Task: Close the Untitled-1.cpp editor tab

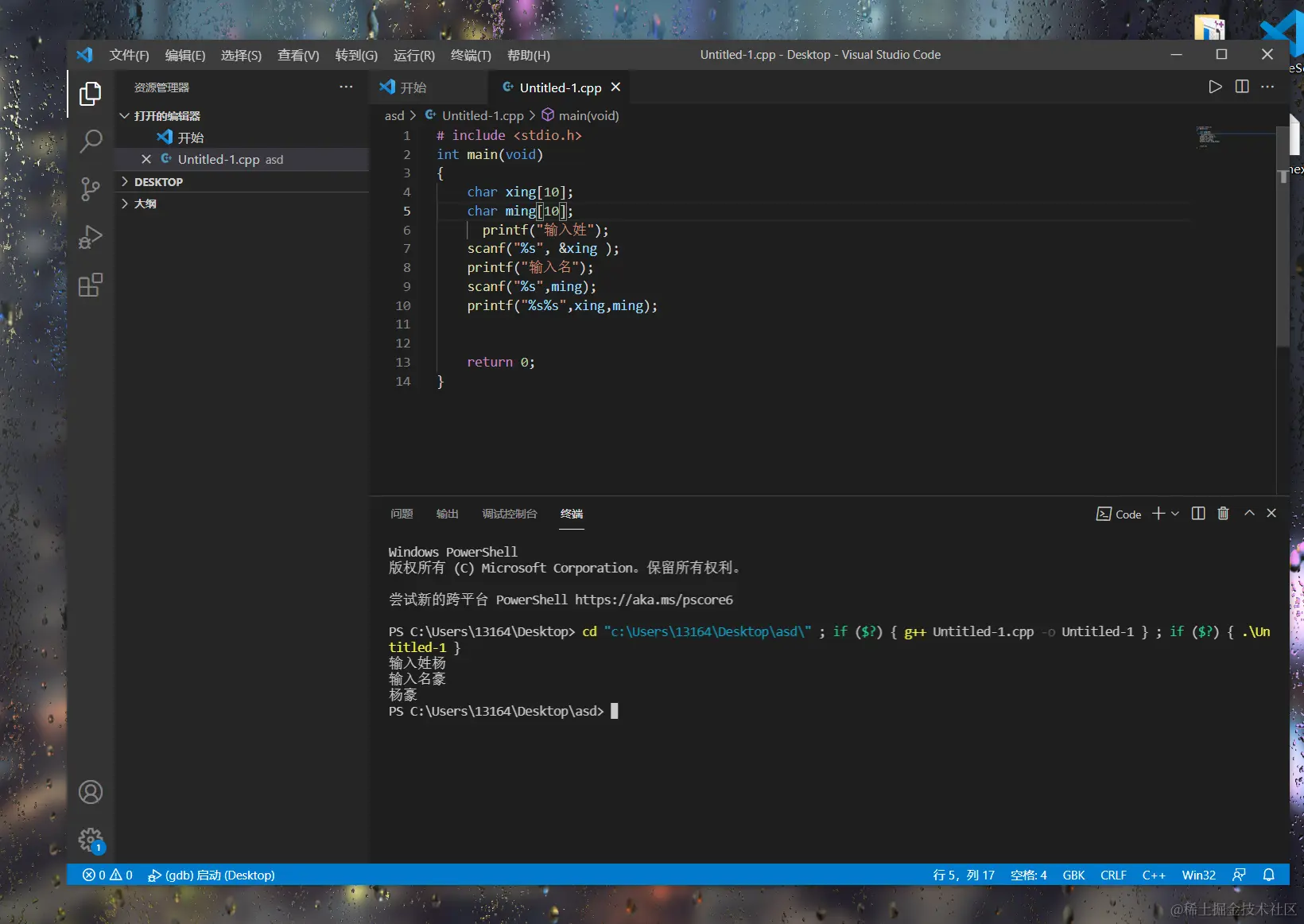Action: click(x=615, y=87)
